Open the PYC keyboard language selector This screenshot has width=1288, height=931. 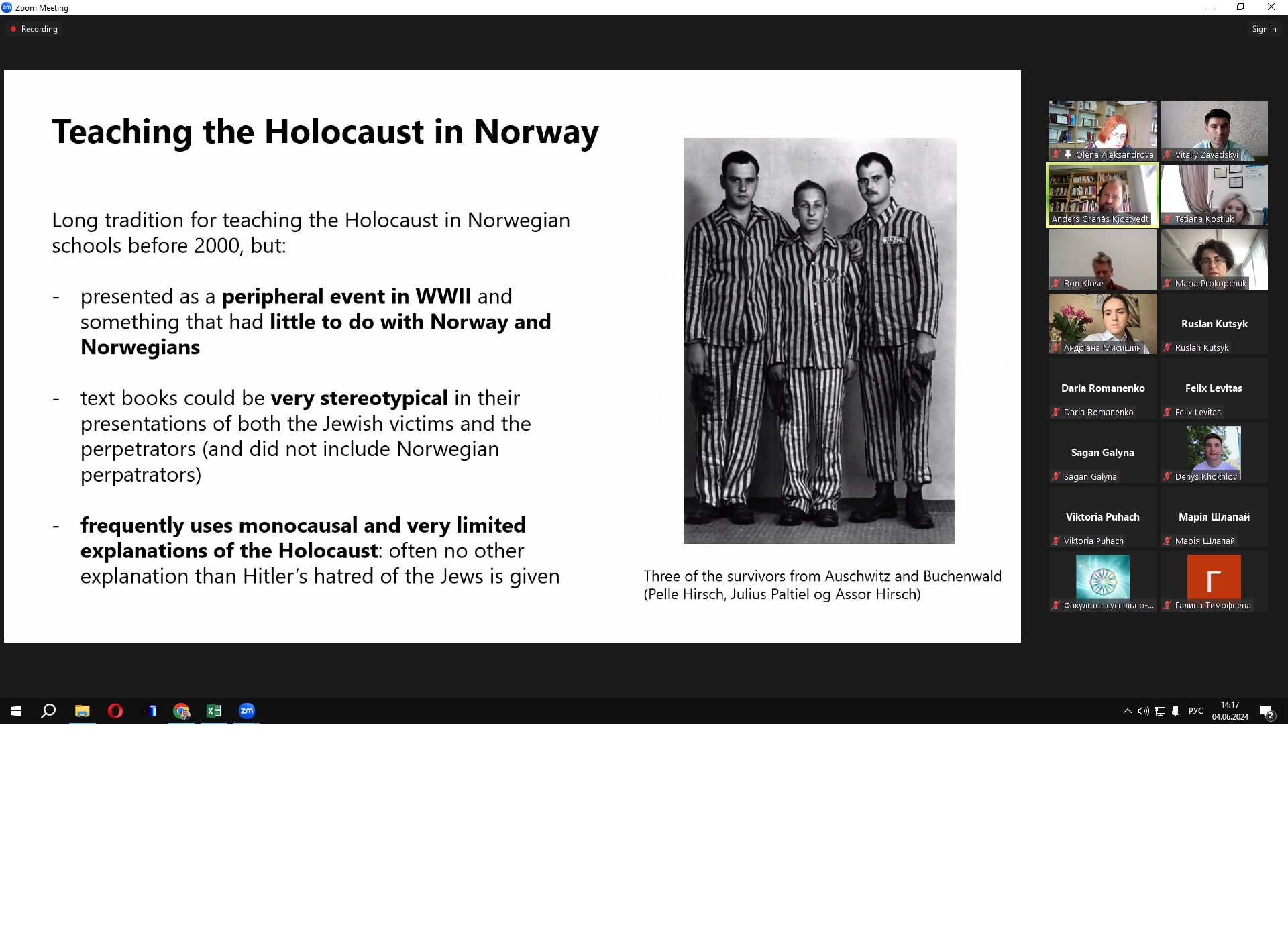pos(1195,711)
